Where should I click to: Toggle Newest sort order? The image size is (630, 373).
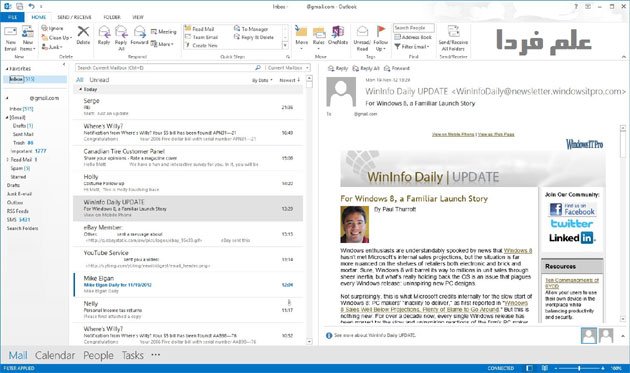point(290,80)
